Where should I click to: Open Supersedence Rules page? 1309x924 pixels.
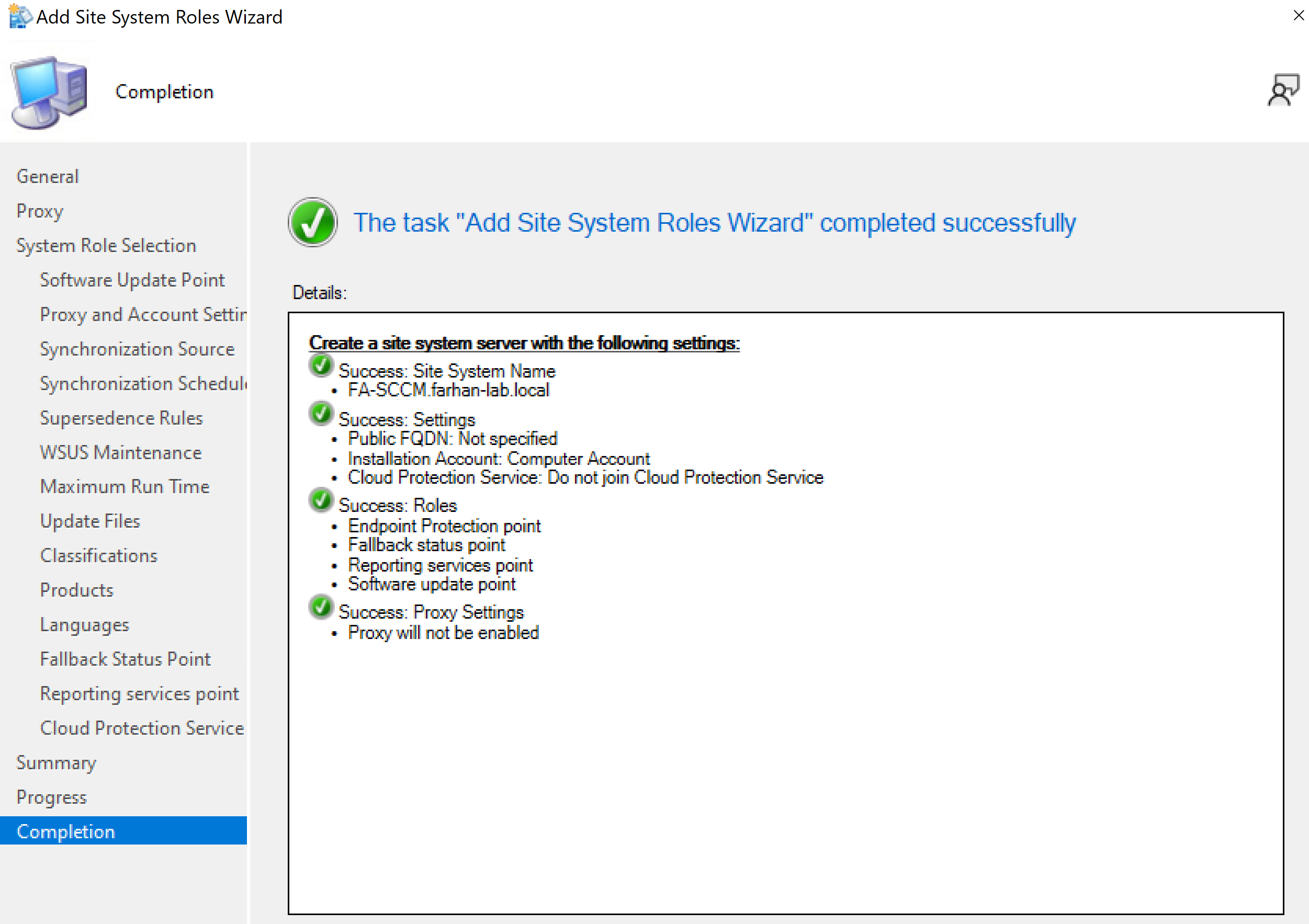click(121, 418)
